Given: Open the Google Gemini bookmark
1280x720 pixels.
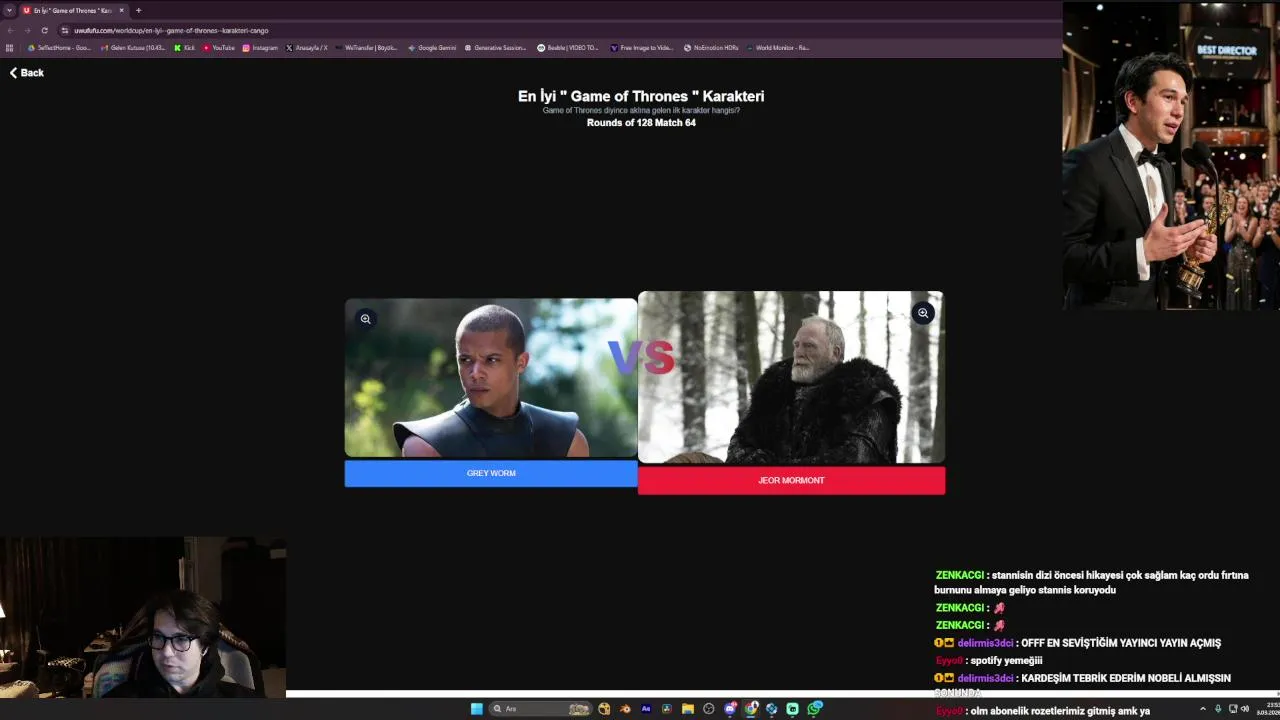Looking at the screenshot, I should [x=432, y=48].
